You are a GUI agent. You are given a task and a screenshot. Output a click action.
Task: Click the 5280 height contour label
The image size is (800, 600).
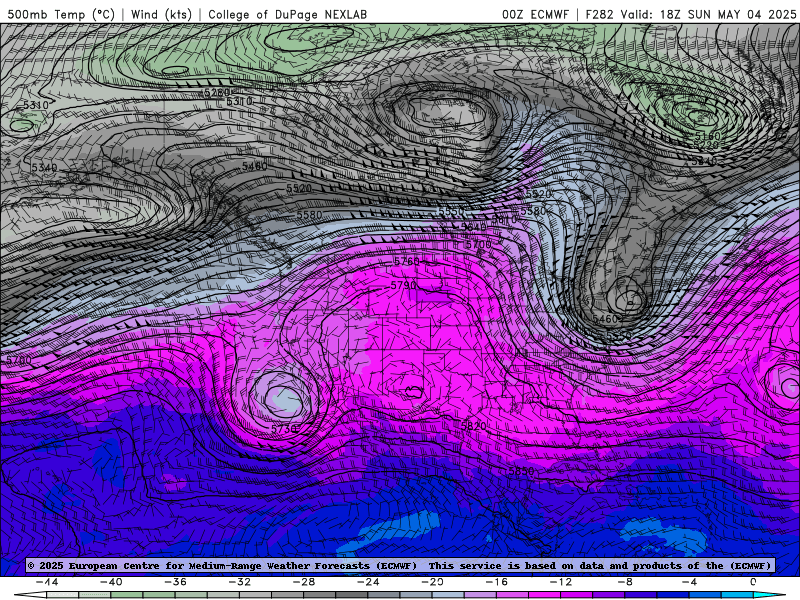pos(216,93)
